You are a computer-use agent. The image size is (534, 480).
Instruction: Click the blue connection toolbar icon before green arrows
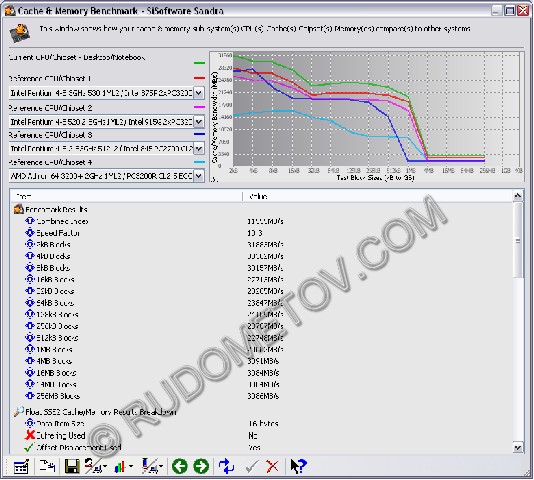pos(149,466)
